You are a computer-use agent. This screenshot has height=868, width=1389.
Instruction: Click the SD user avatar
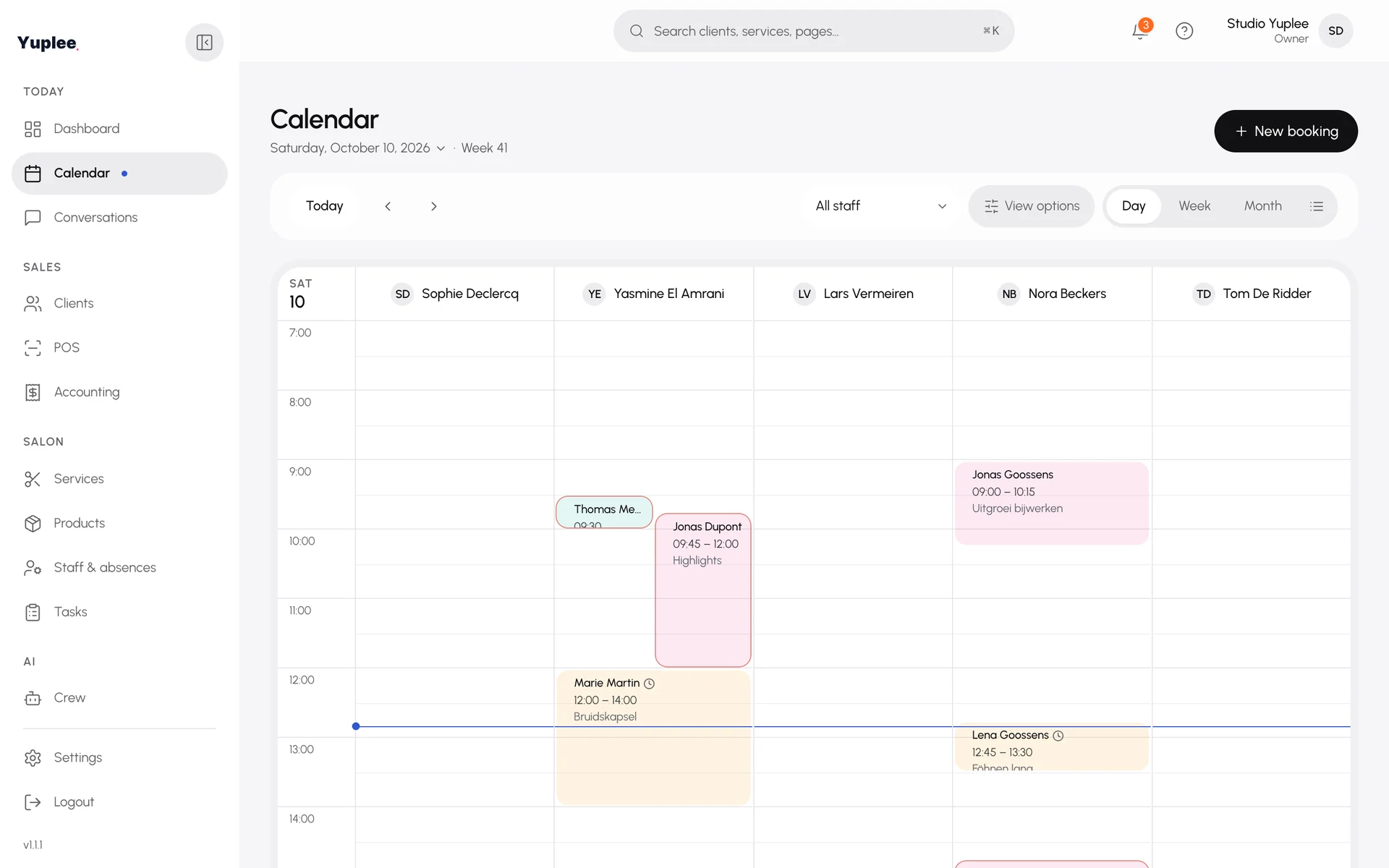tap(1335, 31)
